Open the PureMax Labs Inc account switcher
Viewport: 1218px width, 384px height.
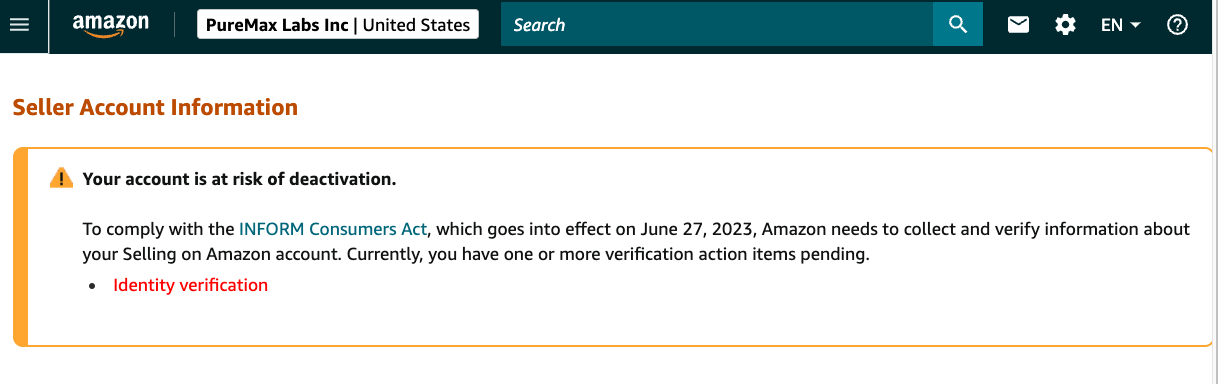(x=337, y=25)
